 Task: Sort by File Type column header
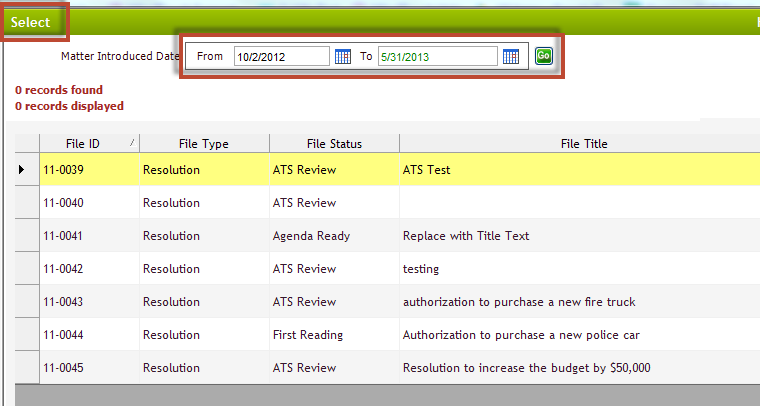click(x=204, y=144)
